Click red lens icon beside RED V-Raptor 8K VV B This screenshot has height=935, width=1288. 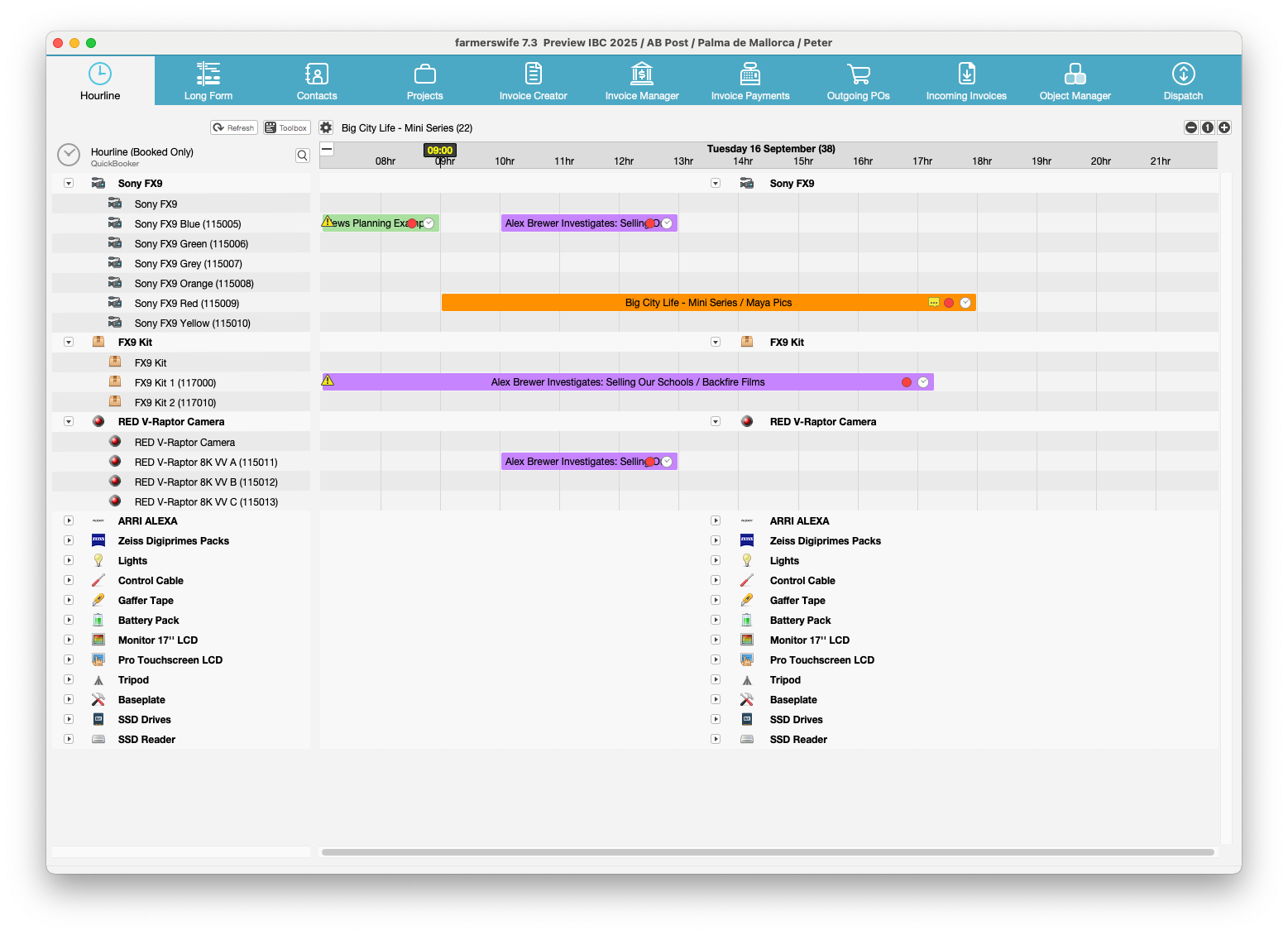(115, 481)
